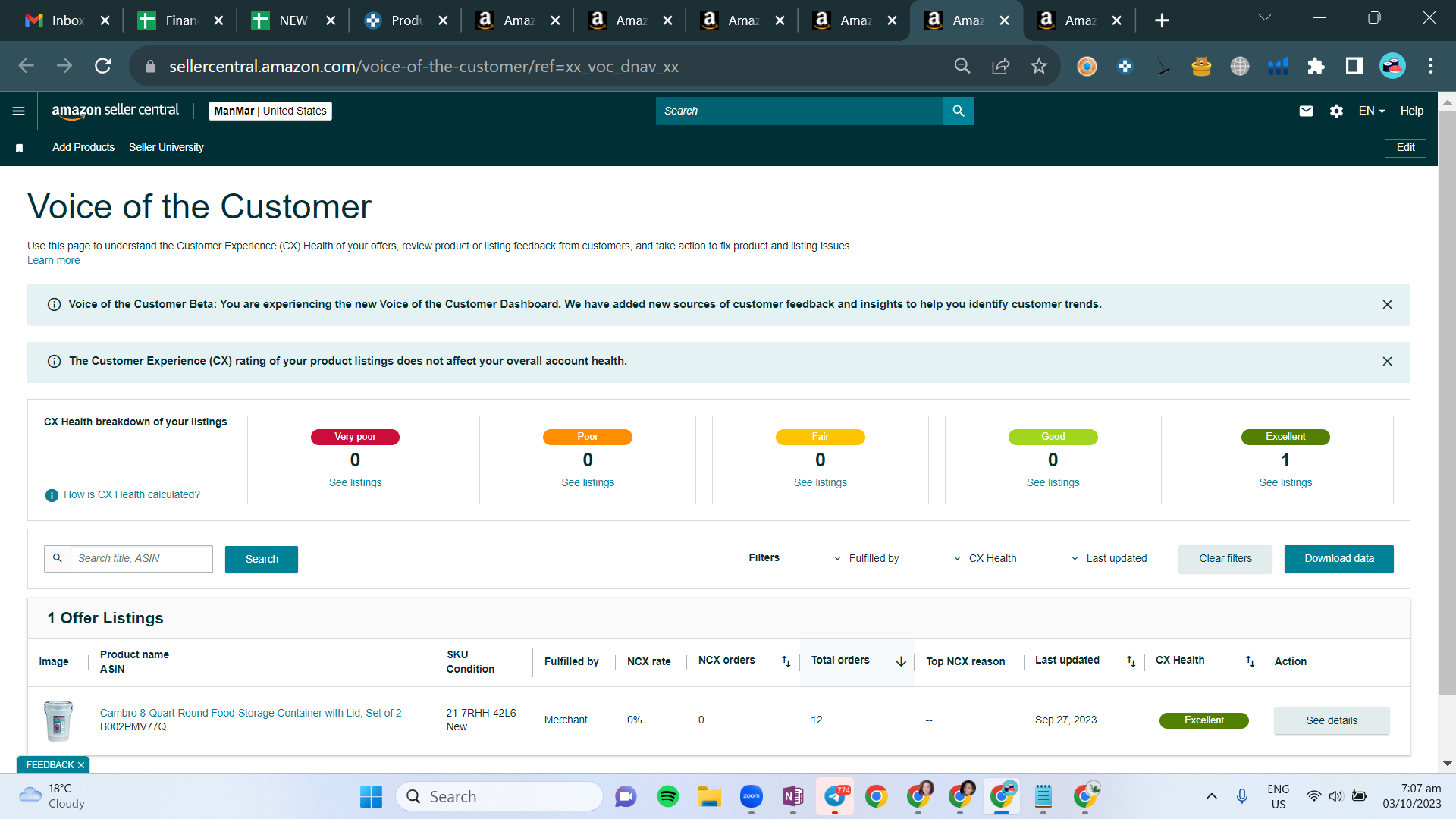
Task: Switch to the Finan browser tab
Action: [180, 20]
